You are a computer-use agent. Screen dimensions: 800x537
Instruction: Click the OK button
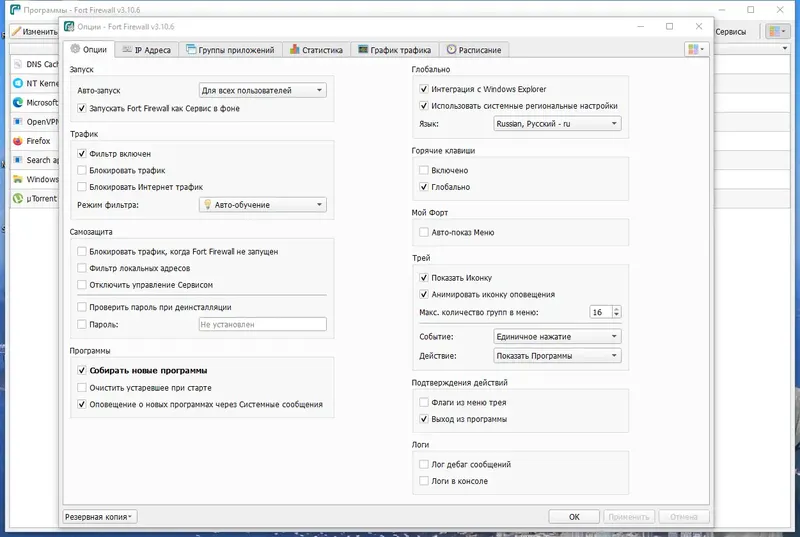[x=574, y=517]
